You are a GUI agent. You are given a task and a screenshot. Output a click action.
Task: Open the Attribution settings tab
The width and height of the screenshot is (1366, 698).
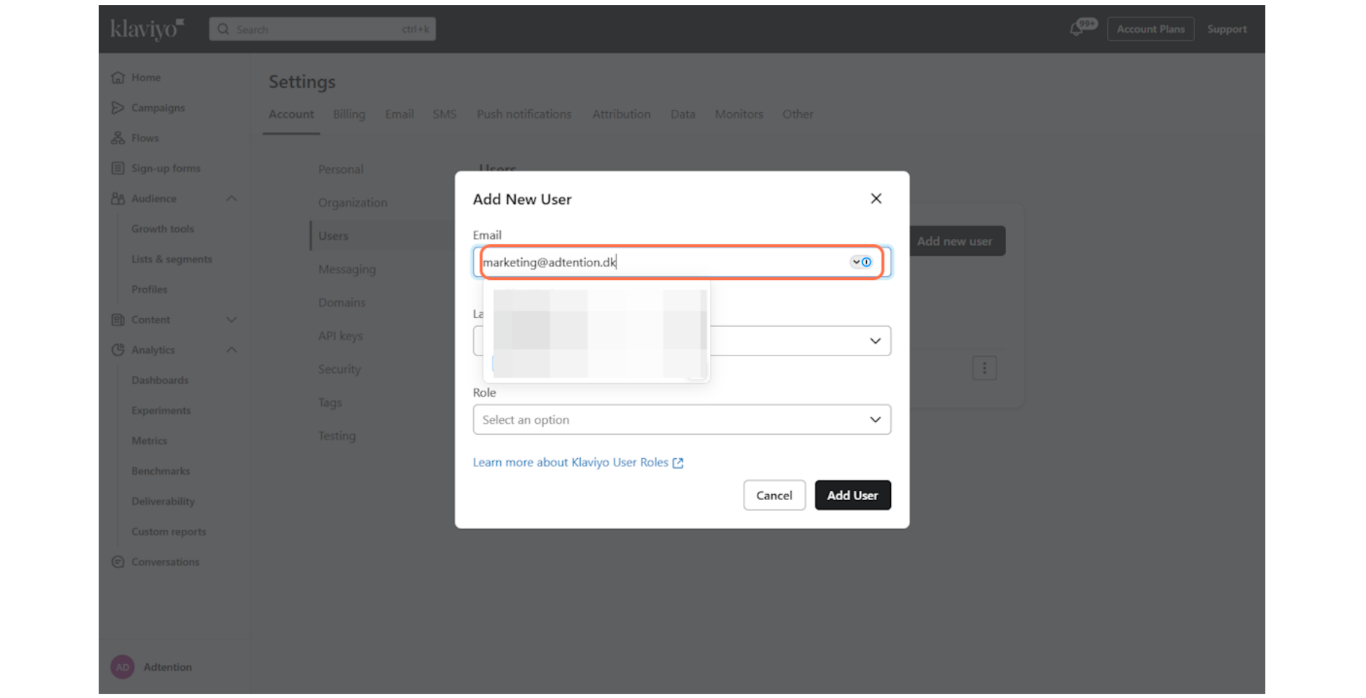[x=621, y=114]
